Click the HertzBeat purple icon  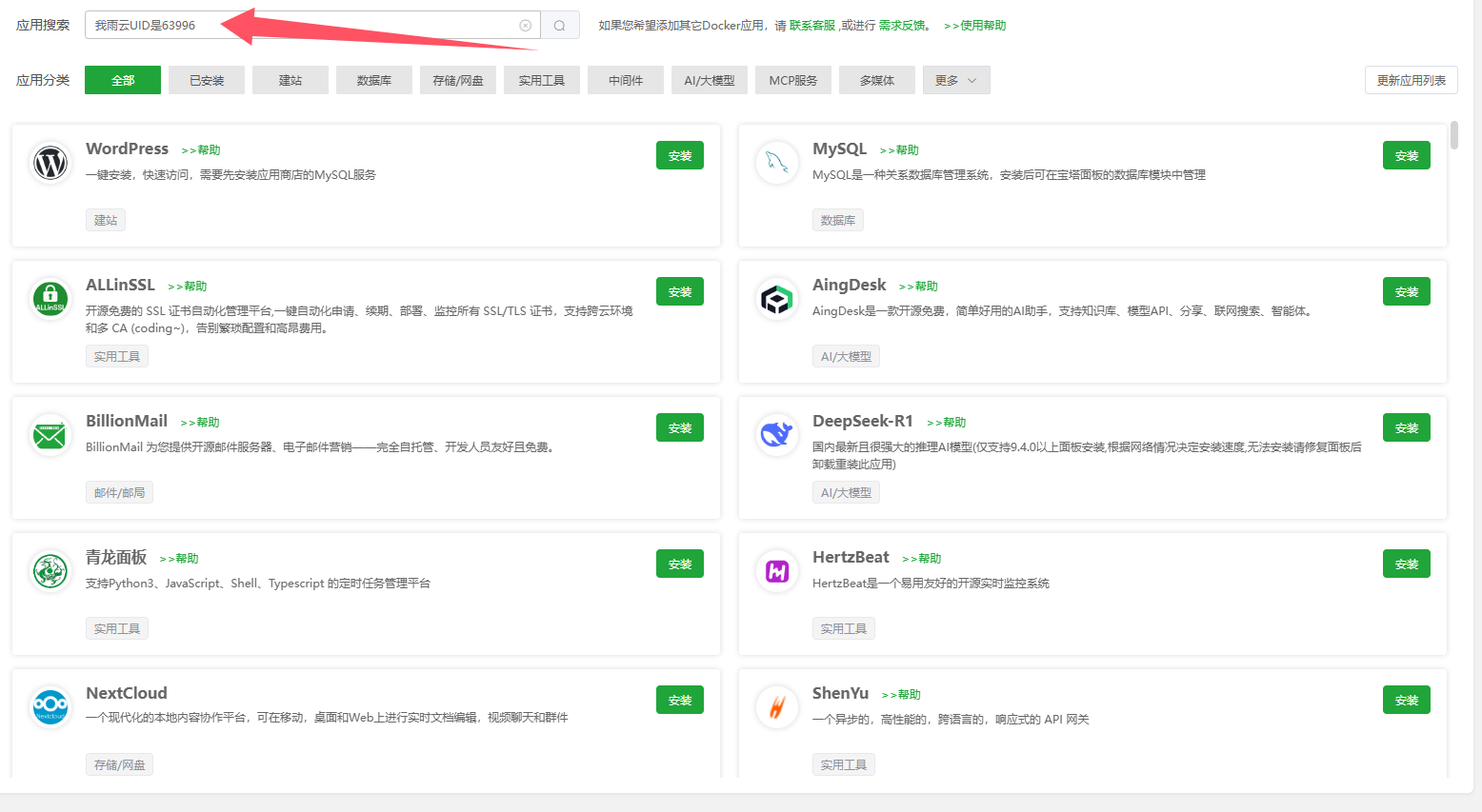(x=777, y=571)
